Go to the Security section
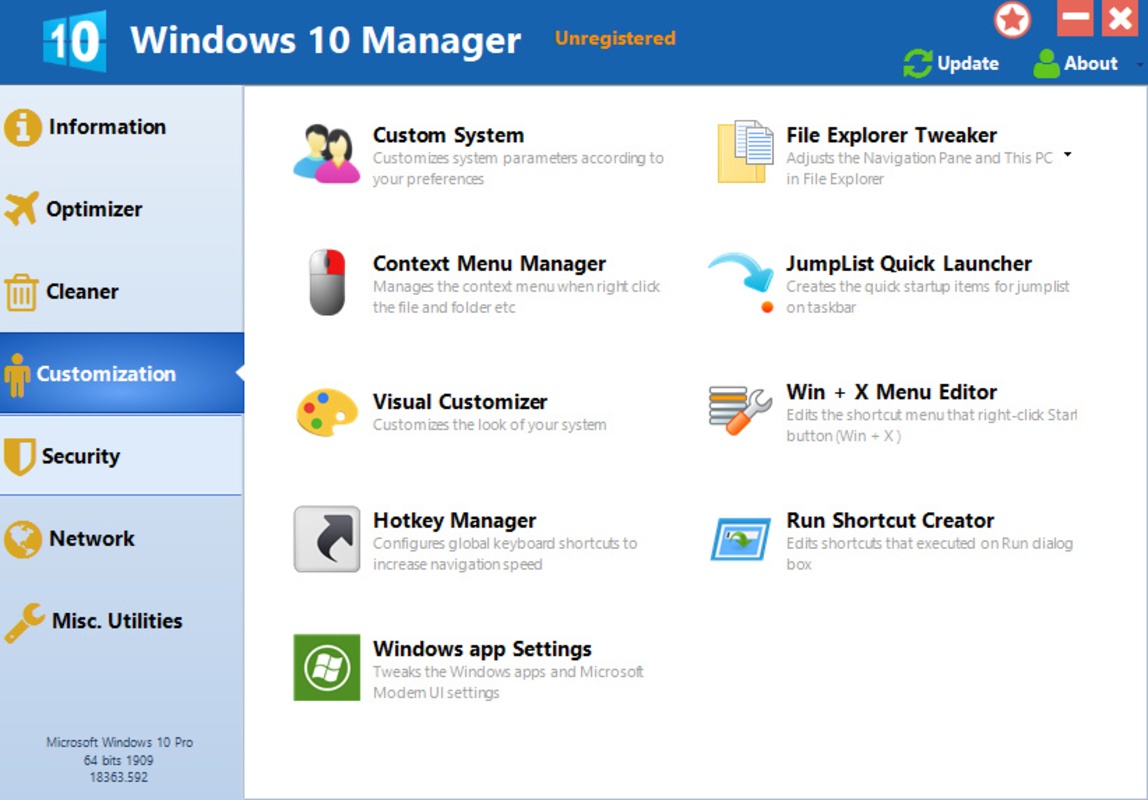This screenshot has width=1148, height=800. (80, 456)
